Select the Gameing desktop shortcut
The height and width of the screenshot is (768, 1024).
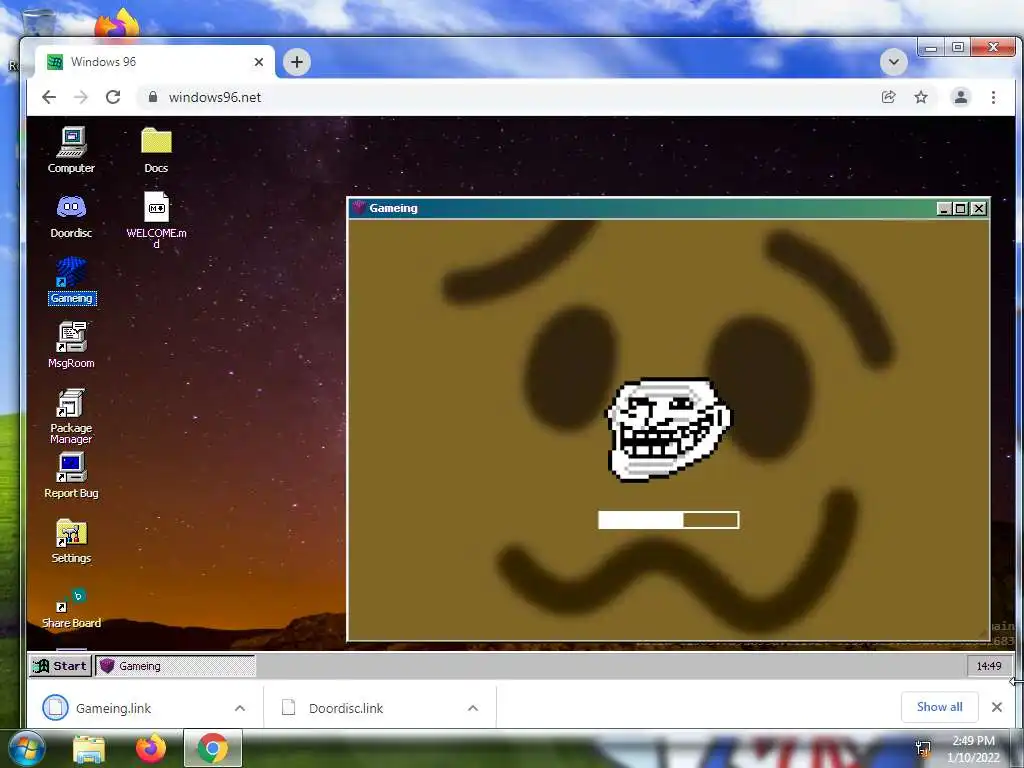click(71, 281)
